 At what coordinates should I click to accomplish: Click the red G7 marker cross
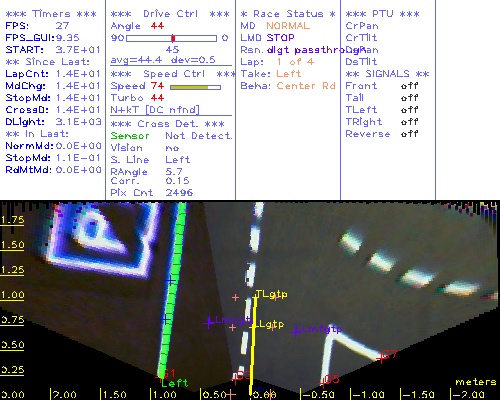[x=380, y=358]
